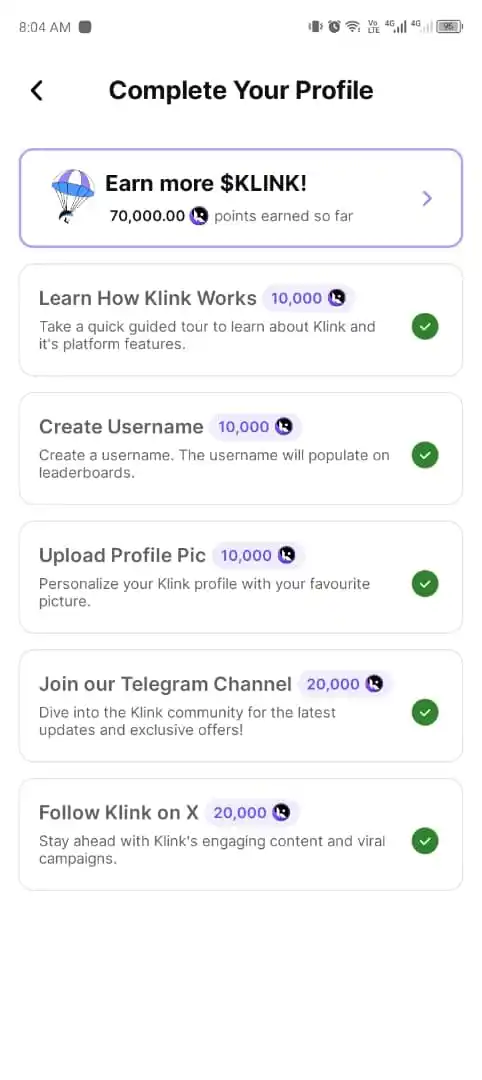
Task: Tap the alarm clock status icon
Action: click(x=334, y=27)
